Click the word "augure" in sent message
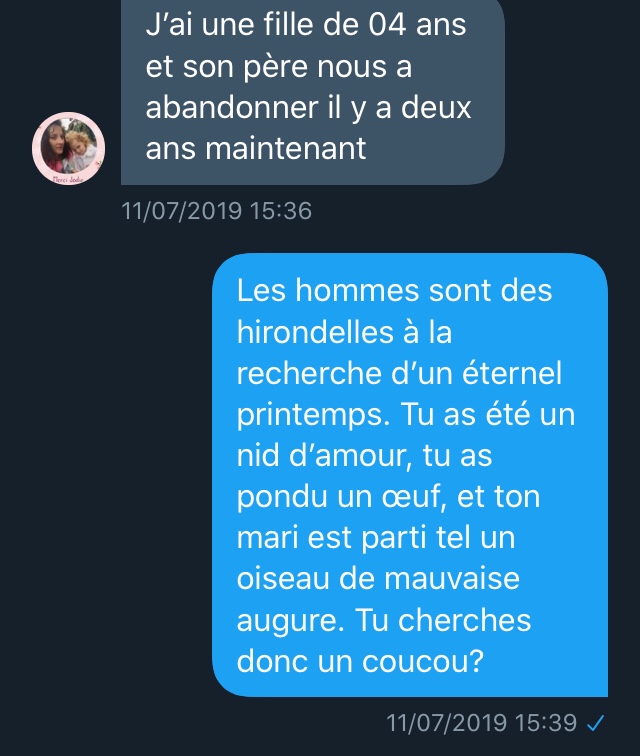The height and width of the screenshot is (756, 640). tap(290, 621)
